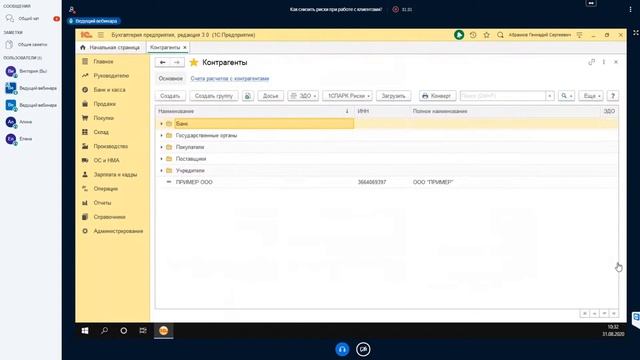Click the 1C app icon on the taskbar
The image size is (640, 360).
[x=163, y=331]
